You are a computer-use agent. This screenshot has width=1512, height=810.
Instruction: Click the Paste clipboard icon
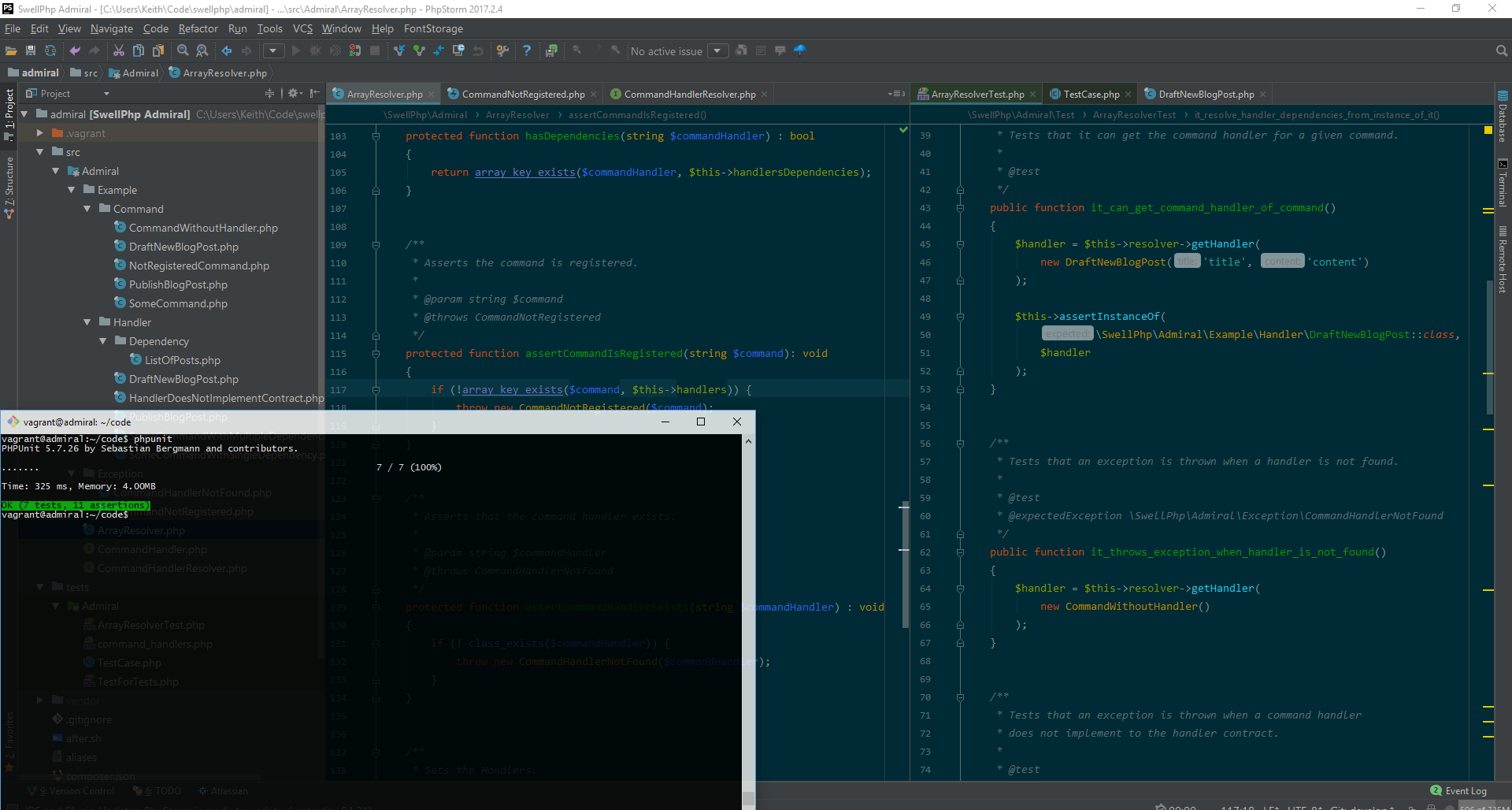click(x=158, y=50)
